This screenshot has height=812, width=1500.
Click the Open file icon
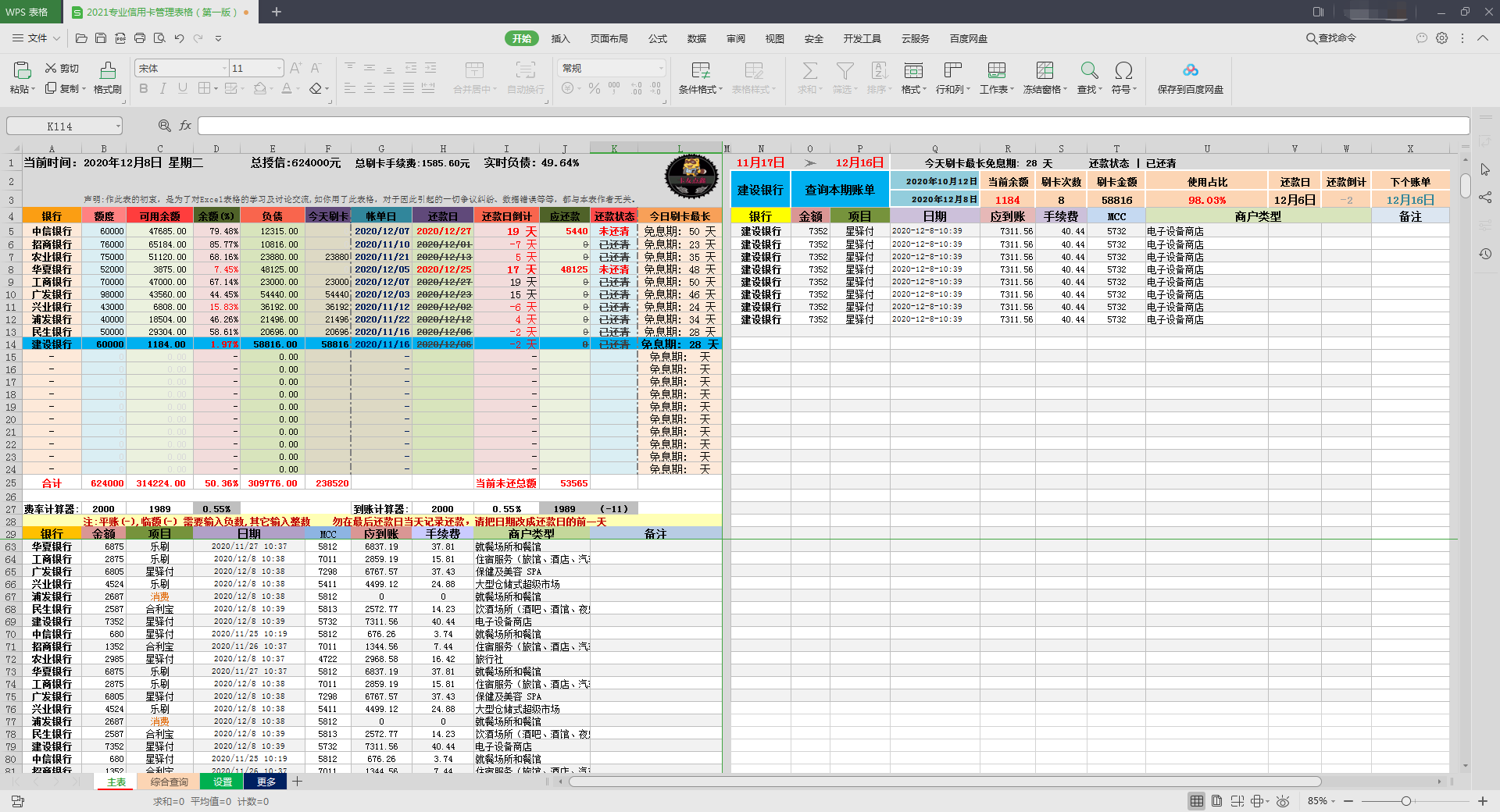click(81, 38)
